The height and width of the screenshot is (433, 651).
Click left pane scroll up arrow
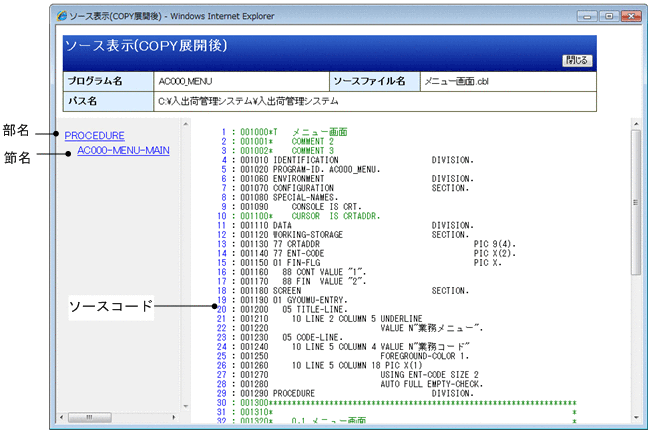coord(186,124)
